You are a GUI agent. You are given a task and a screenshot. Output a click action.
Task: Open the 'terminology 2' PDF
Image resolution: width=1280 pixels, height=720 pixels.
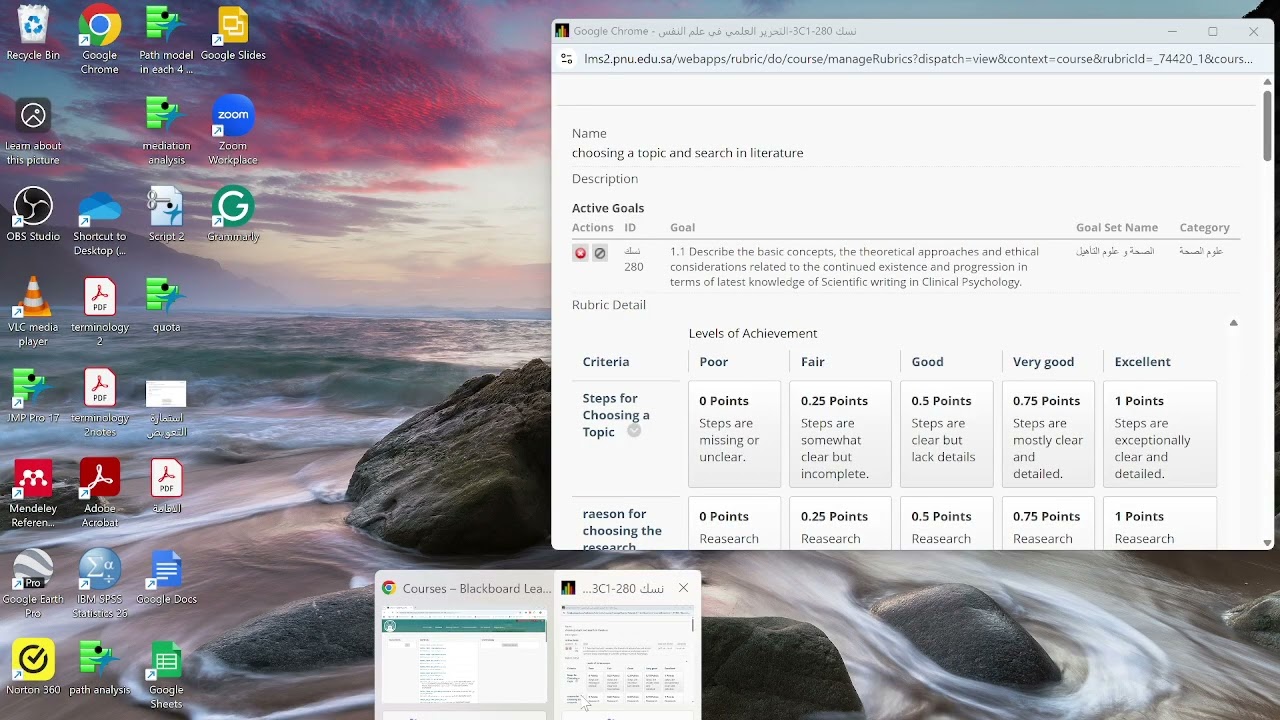click(100, 312)
